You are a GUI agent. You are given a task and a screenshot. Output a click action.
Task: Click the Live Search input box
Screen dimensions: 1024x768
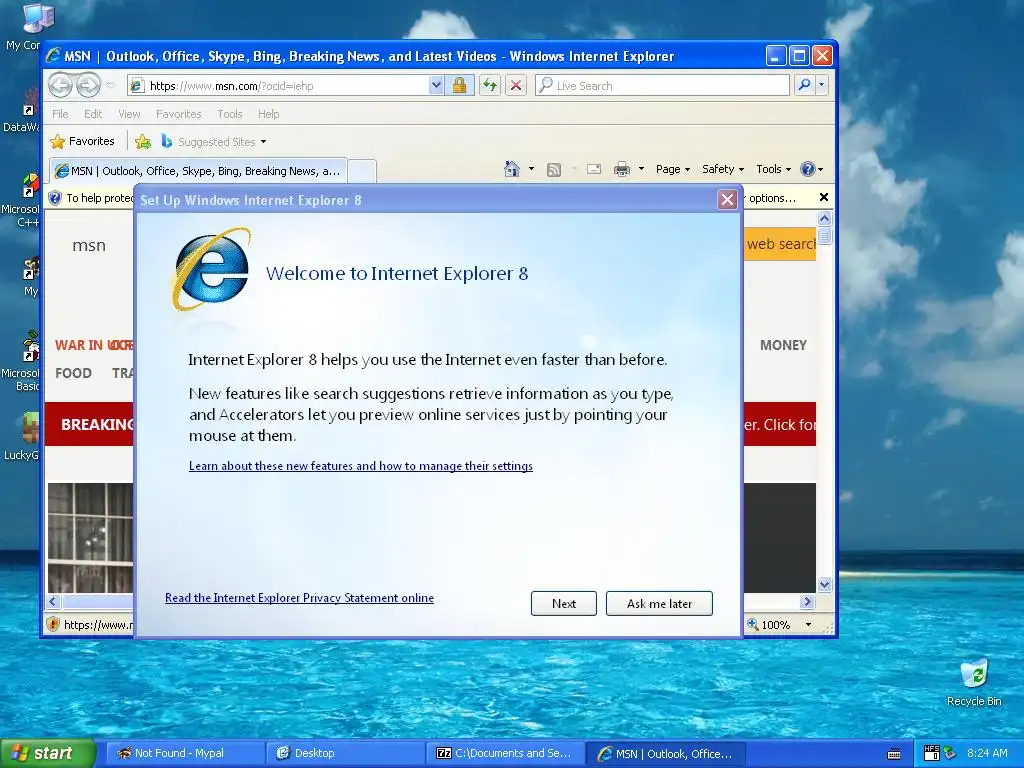tap(662, 86)
